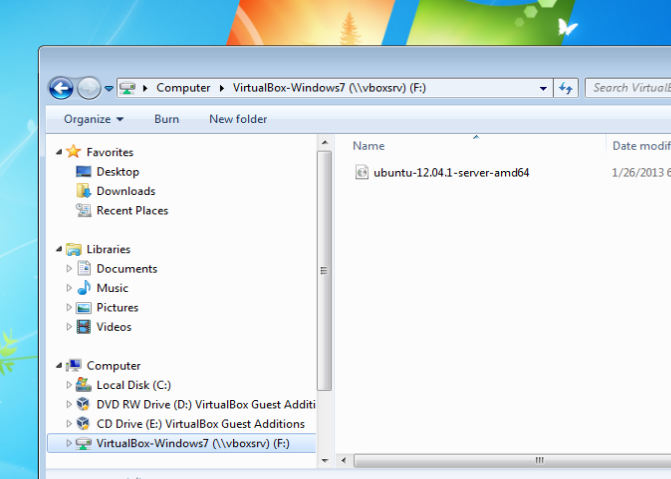Click the Pictures library icon
This screenshot has width=671, height=479.
(83, 307)
